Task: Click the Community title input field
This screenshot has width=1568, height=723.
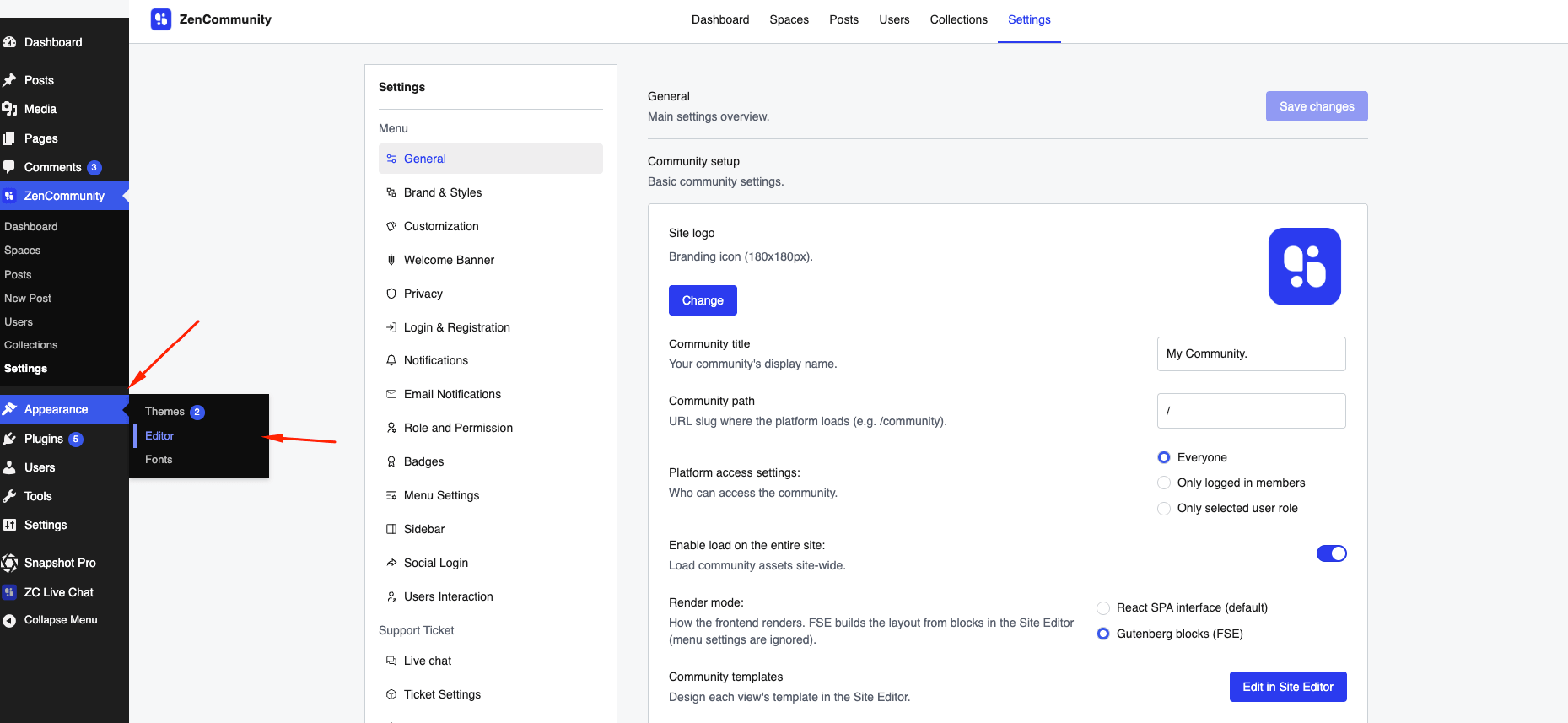Action: tap(1252, 353)
